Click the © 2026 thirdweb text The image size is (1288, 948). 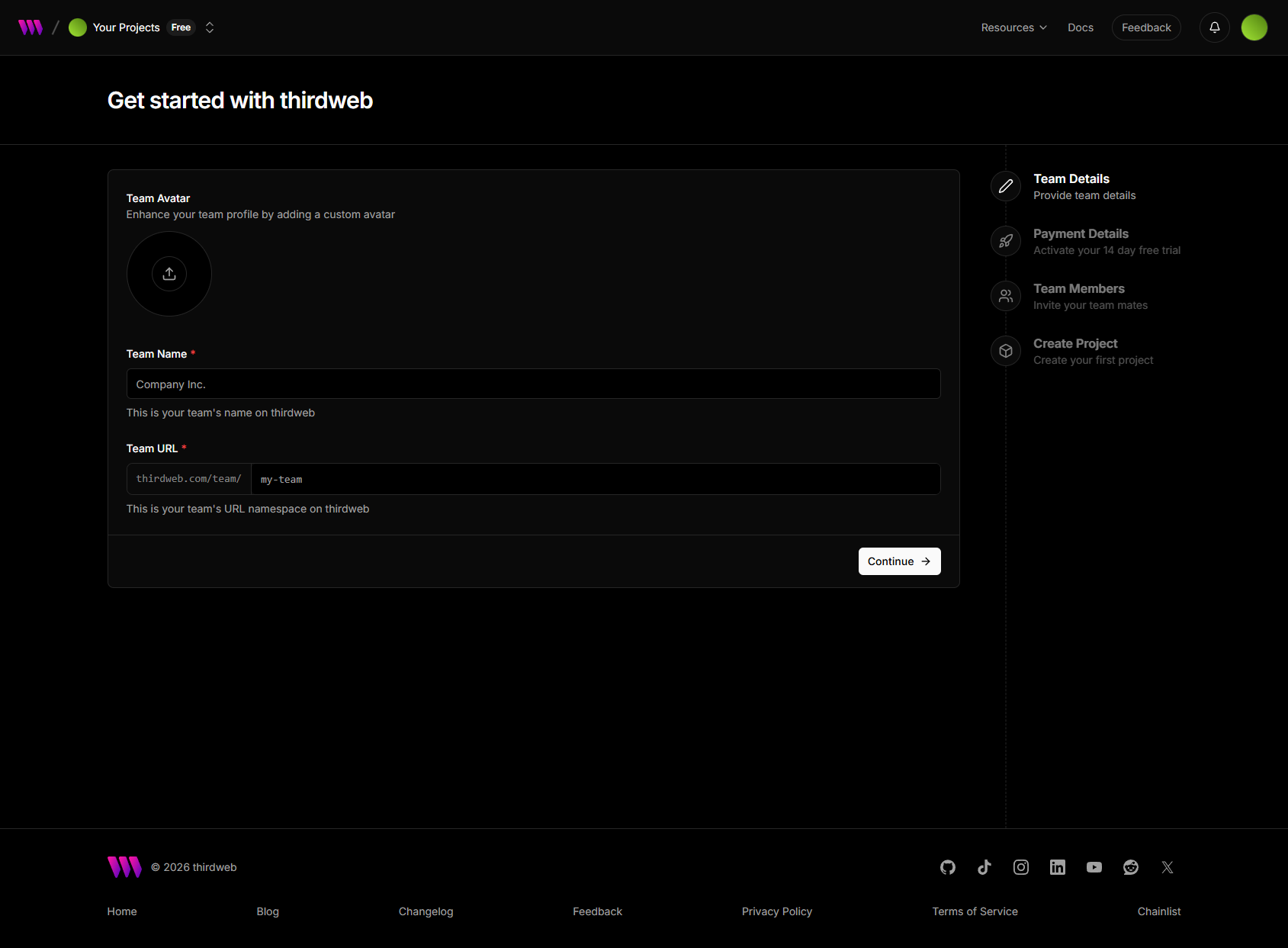194,867
